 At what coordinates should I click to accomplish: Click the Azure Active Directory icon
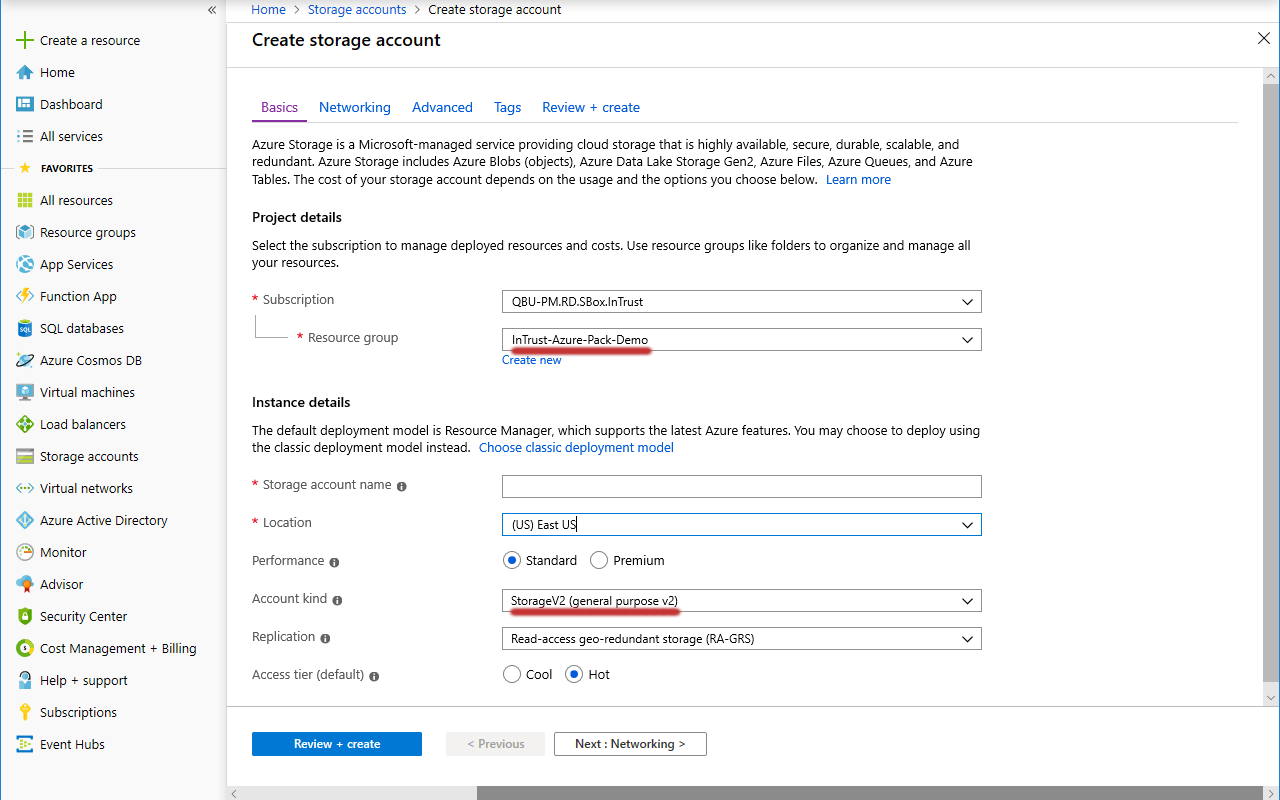[x=25, y=520]
